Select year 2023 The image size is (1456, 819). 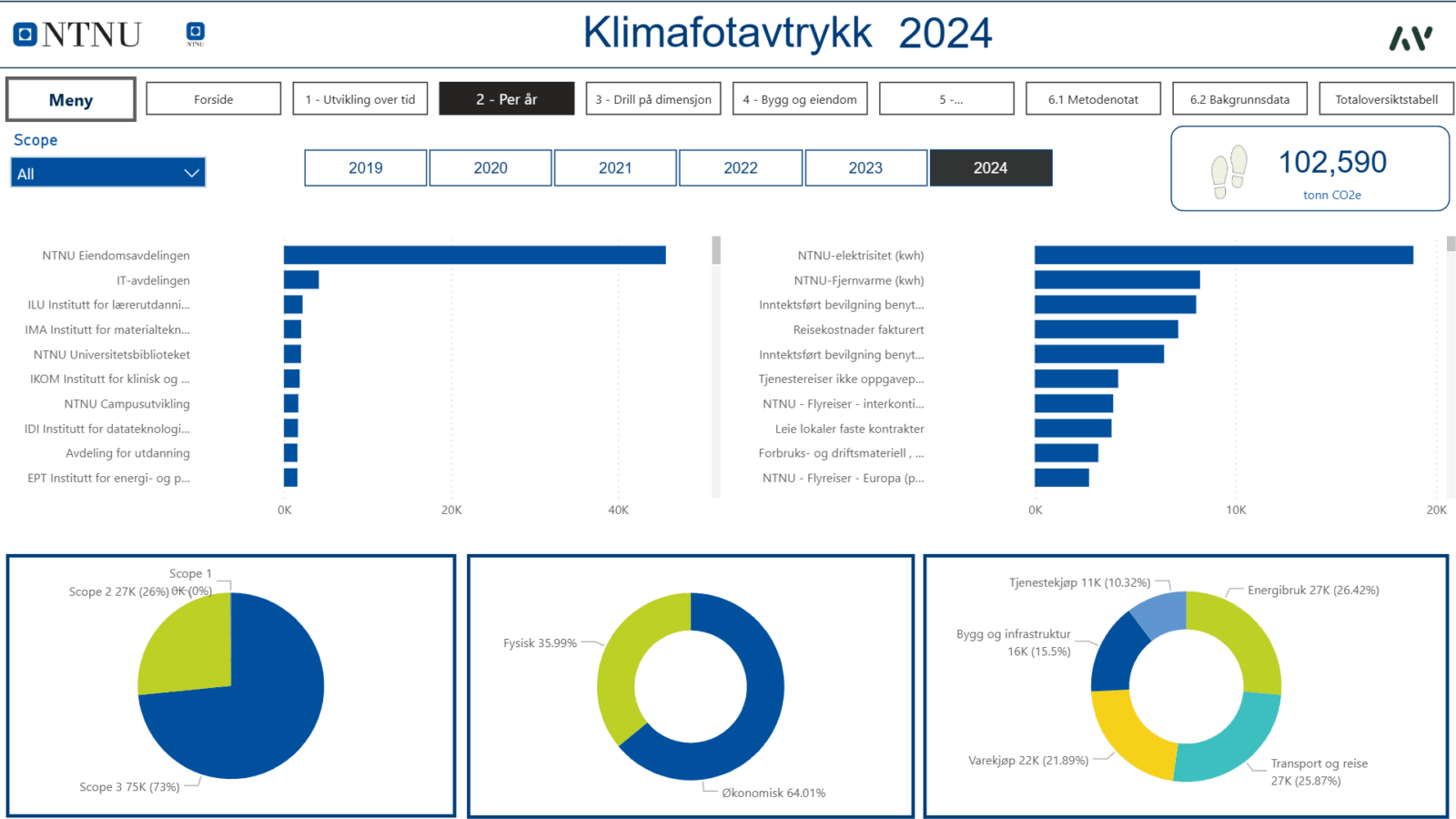(x=865, y=167)
